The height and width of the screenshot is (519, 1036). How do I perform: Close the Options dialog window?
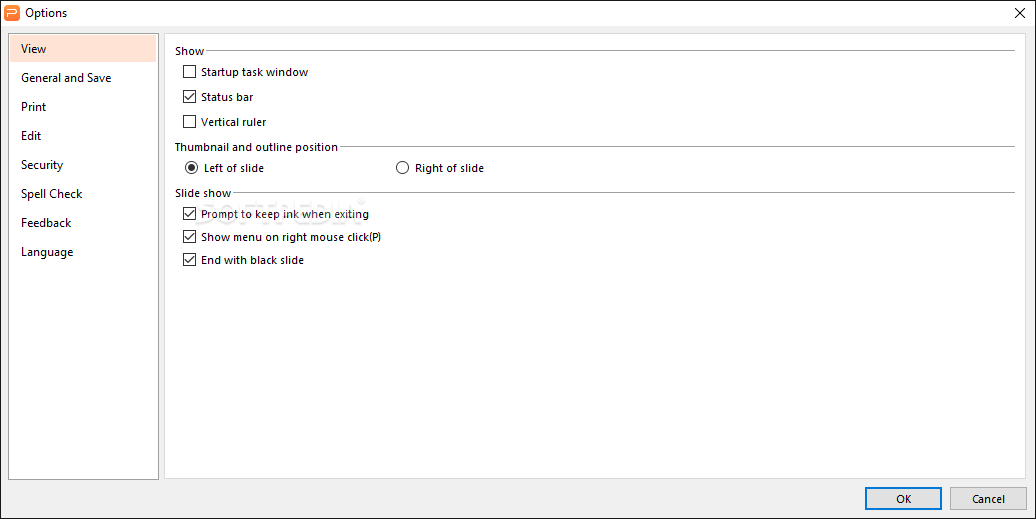point(1019,13)
